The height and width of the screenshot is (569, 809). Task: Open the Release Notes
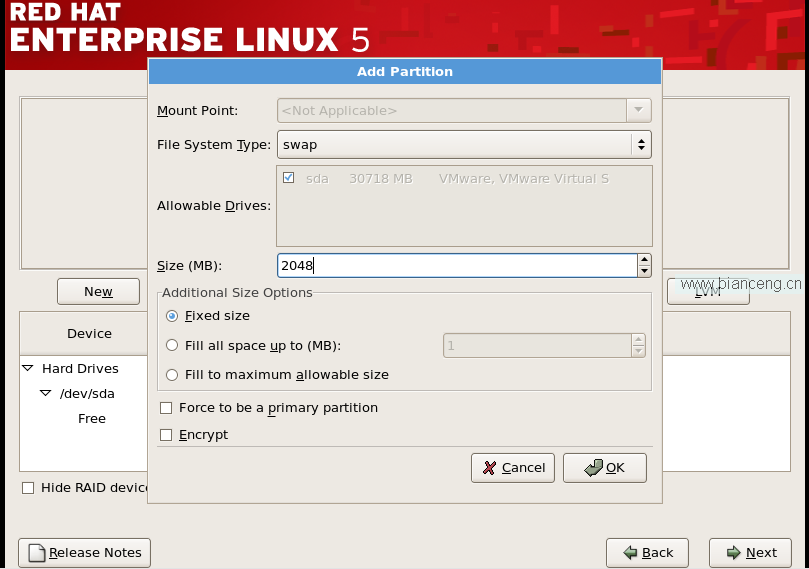[x=85, y=553]
